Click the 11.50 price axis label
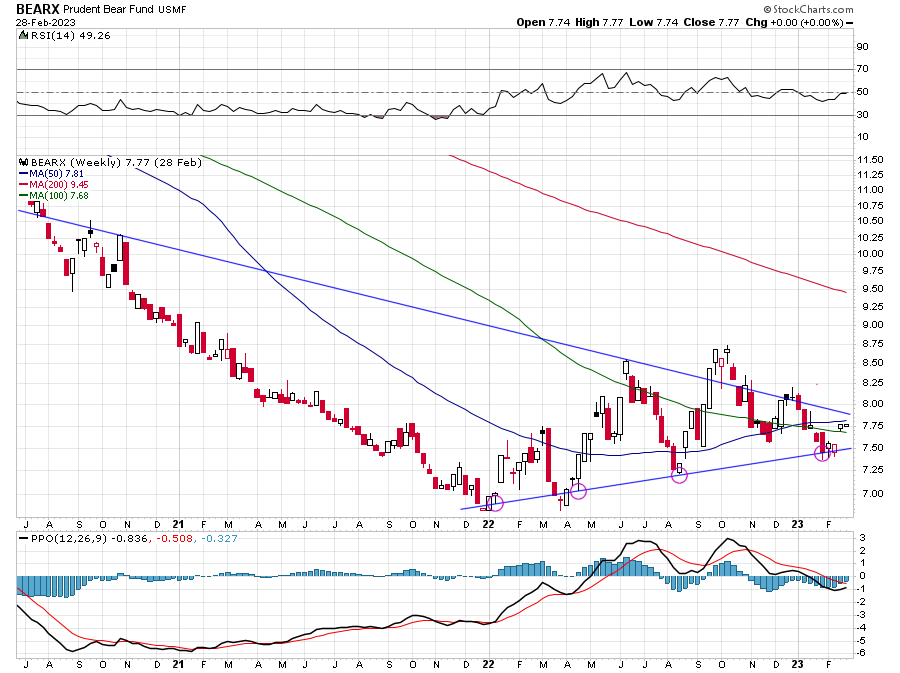The height and width of the screenshot is (673, 900). tap(870, 160)
